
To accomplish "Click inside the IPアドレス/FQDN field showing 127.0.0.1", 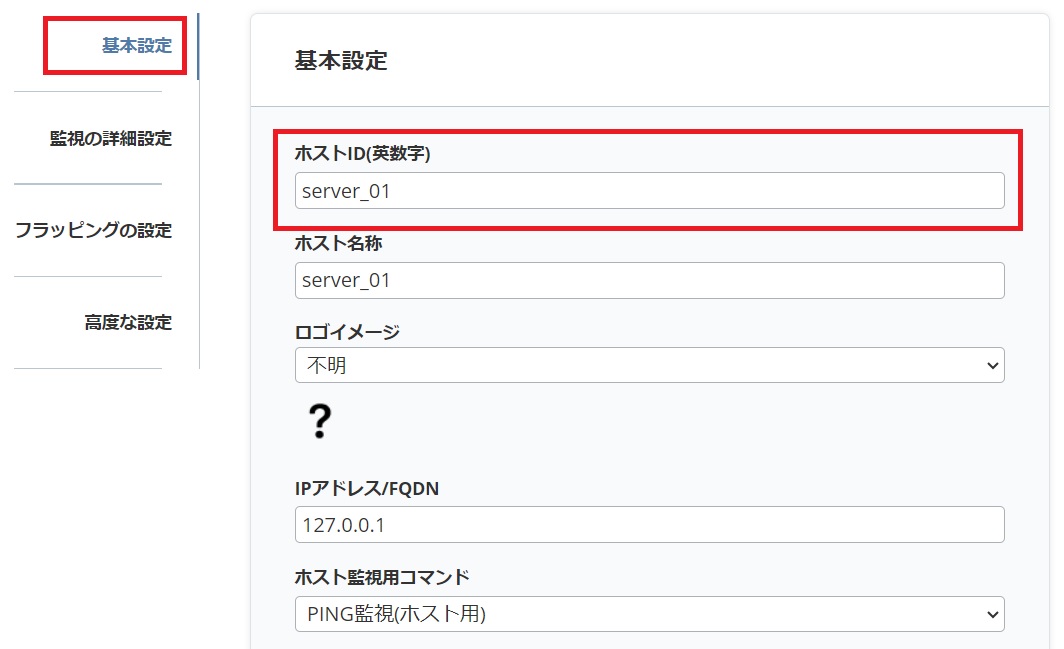I will click(649, 524).
